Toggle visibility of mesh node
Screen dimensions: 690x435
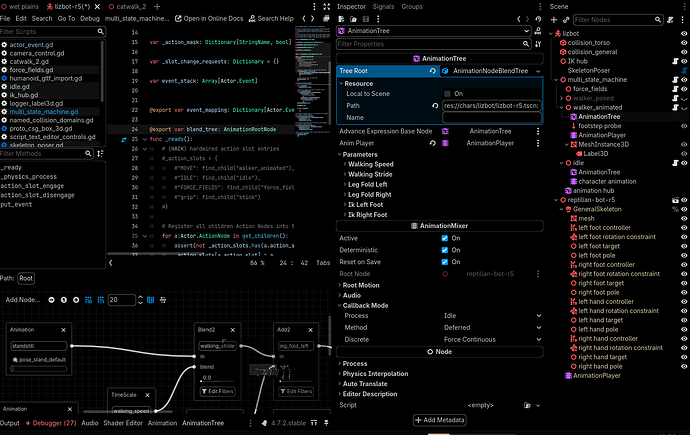tap(684, 219)
